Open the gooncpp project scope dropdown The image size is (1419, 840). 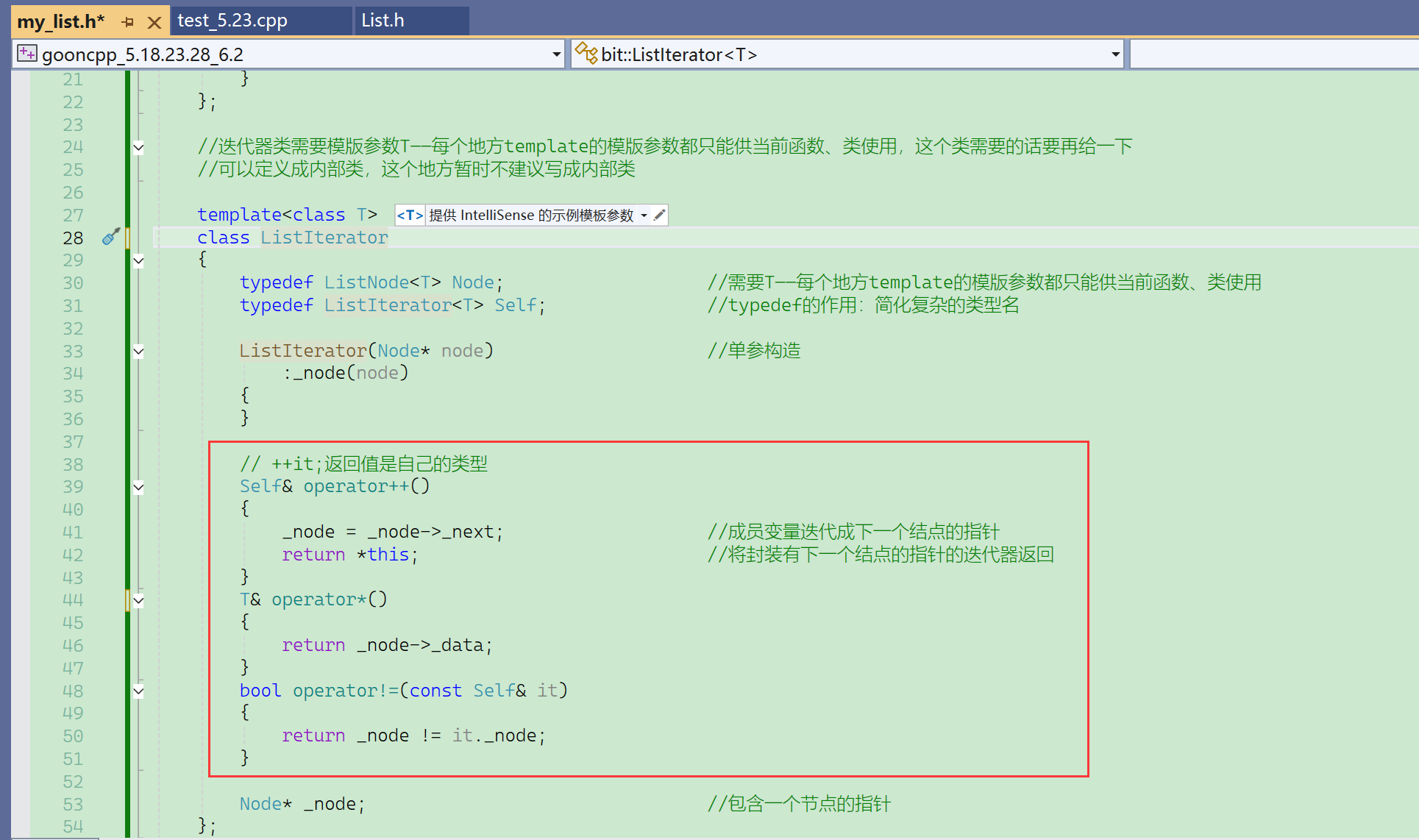[556, 54]
